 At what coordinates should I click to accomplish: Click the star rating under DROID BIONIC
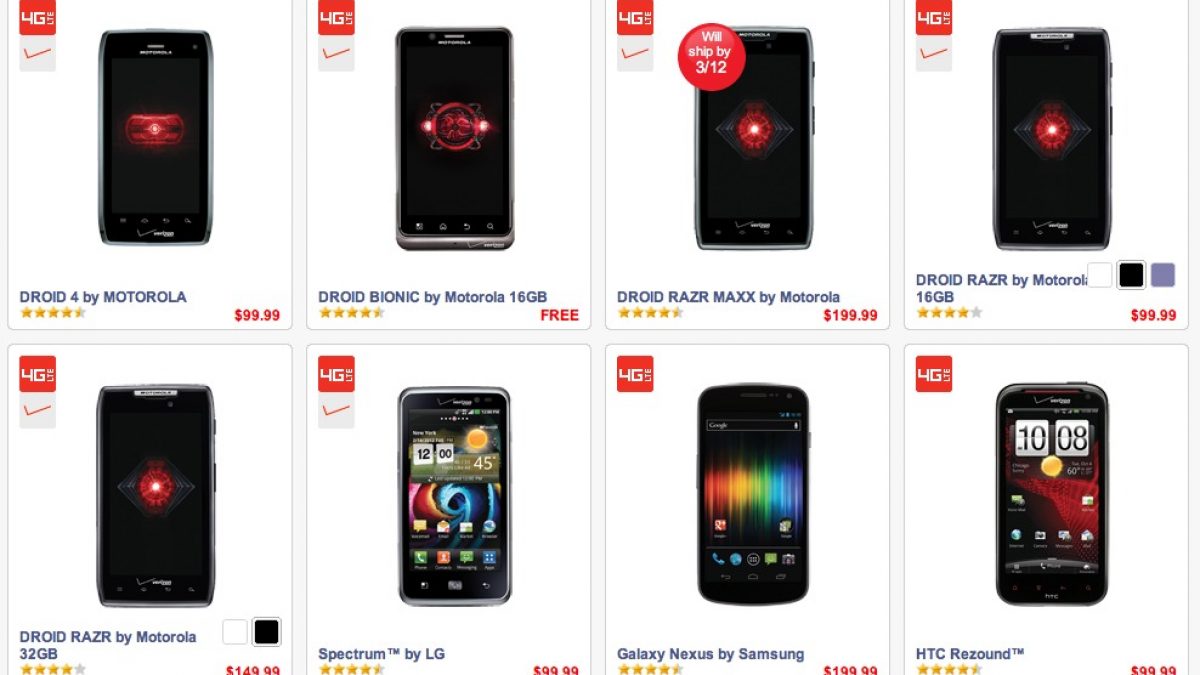click(352, 313)
